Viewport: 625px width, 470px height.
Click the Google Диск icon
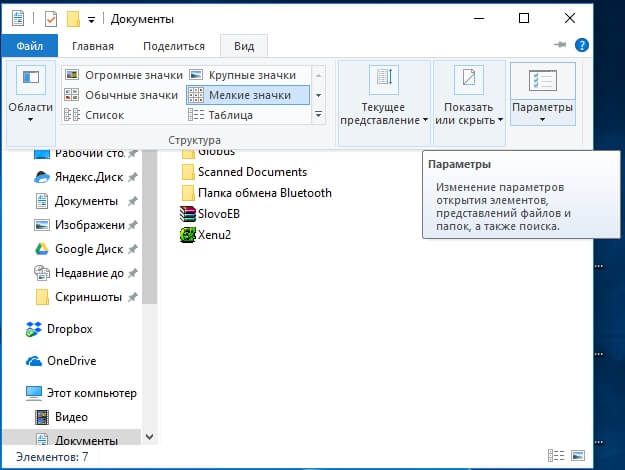point(42,249)
